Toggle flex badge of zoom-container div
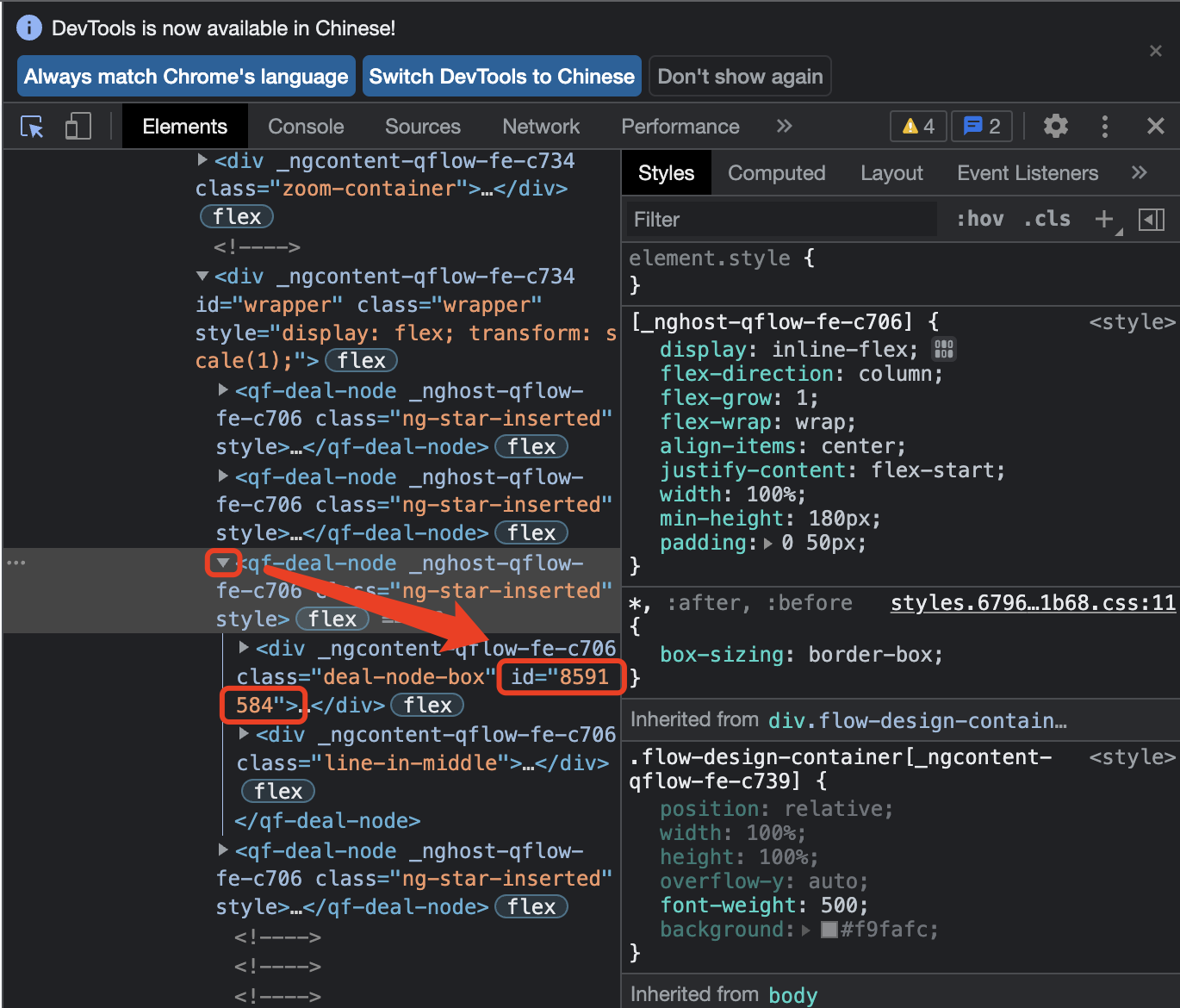 [x=237, y=217]
